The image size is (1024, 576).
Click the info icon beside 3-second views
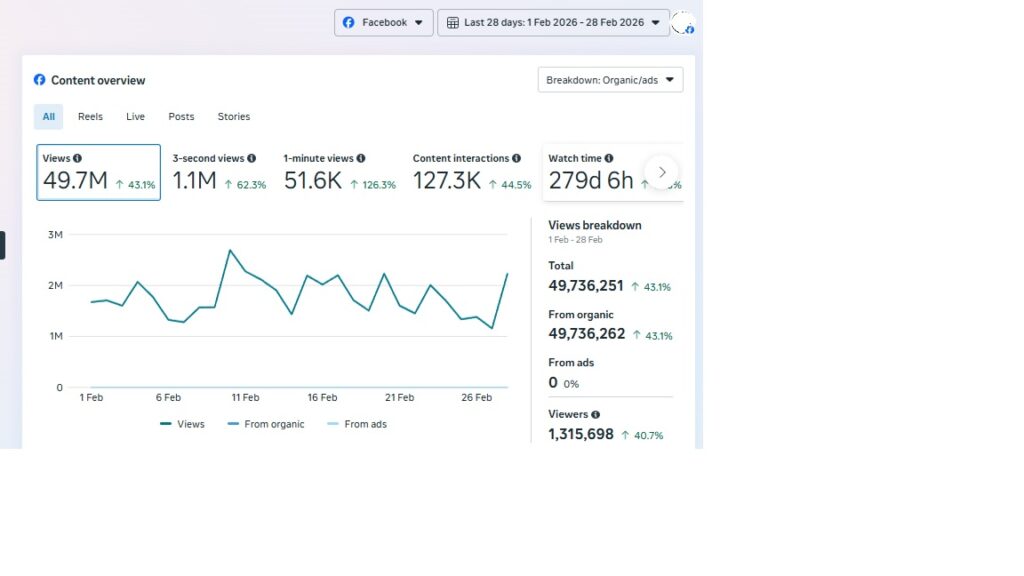(x=251, y=158)
